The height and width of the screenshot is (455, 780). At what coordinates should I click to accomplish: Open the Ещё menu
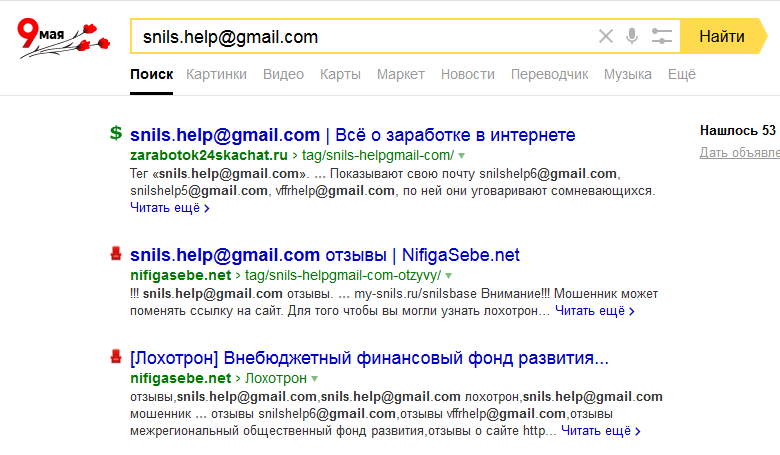click(681, 74)
